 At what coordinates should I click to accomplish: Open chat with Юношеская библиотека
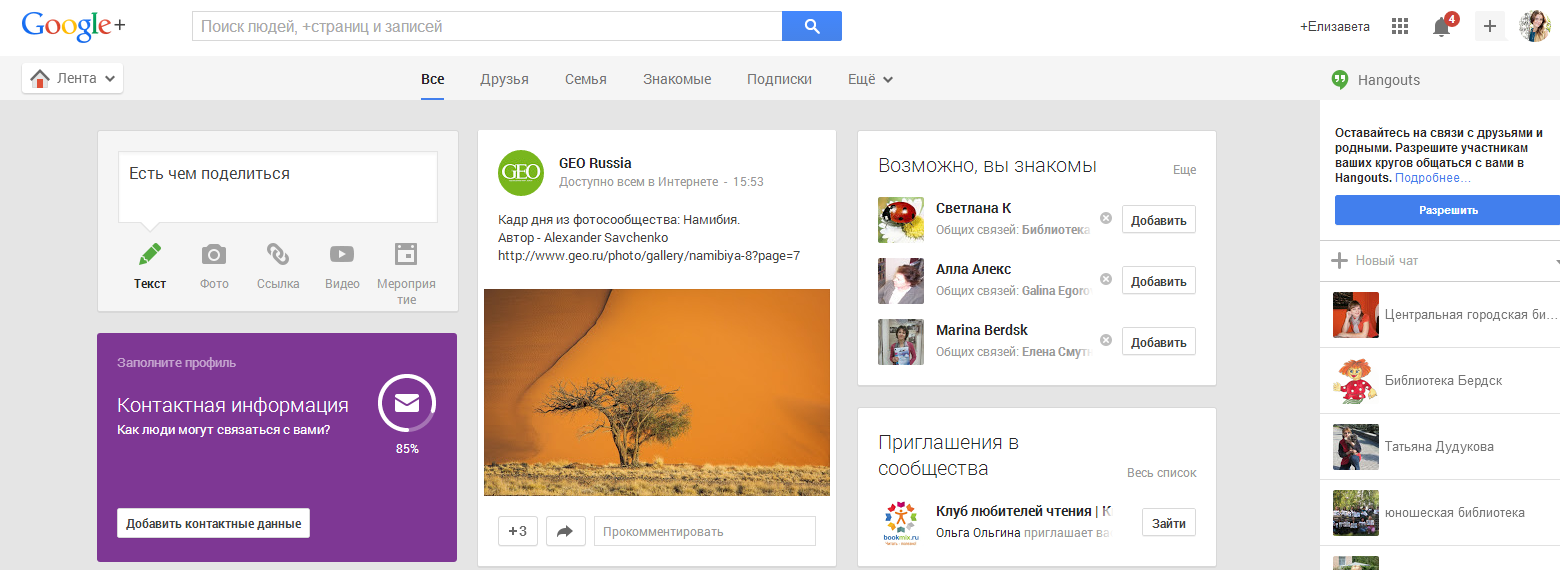[1440, 513]
